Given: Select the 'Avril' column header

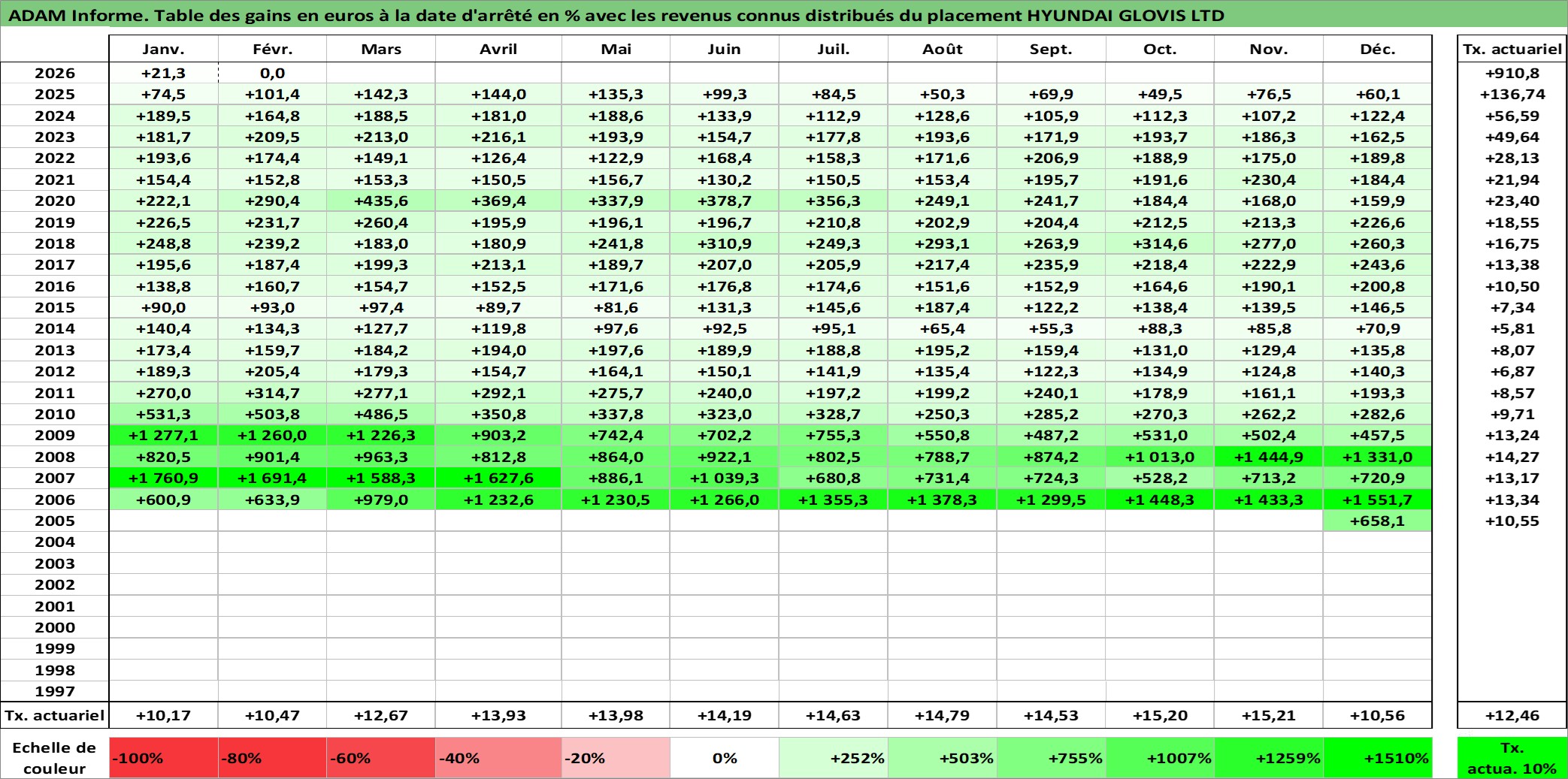Looking at the screenshot, I should click(x=498, y=49).
